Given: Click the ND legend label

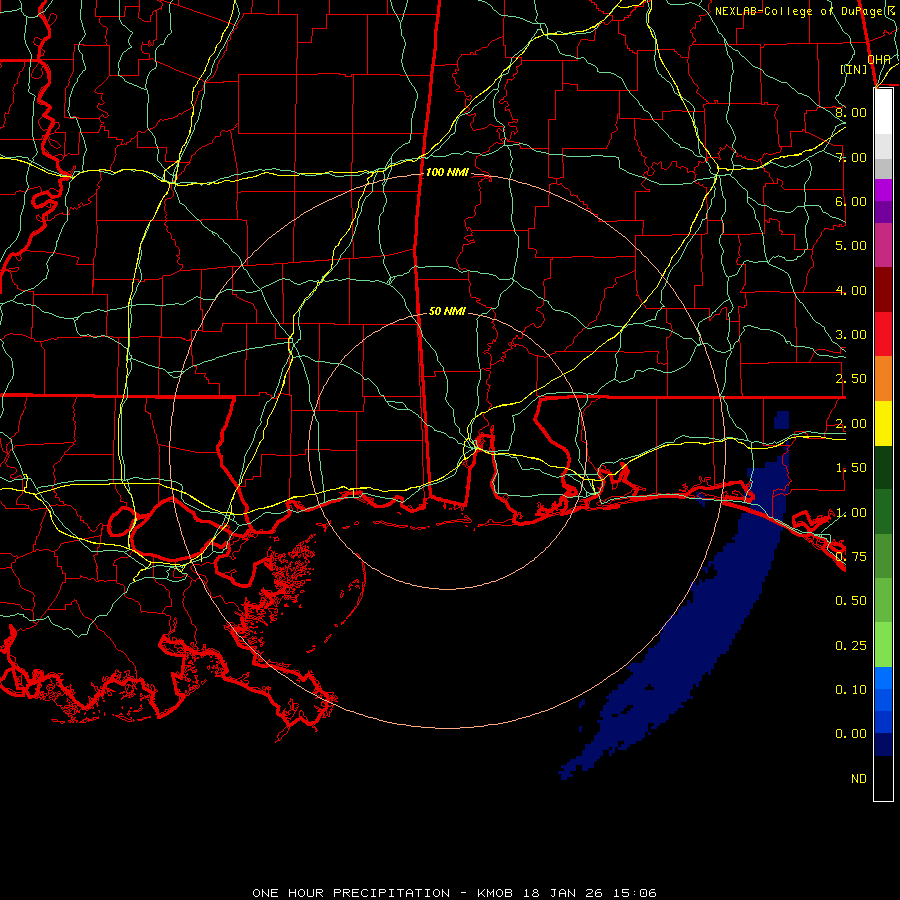Looking at the screenshot, I should tap(859, 779).
